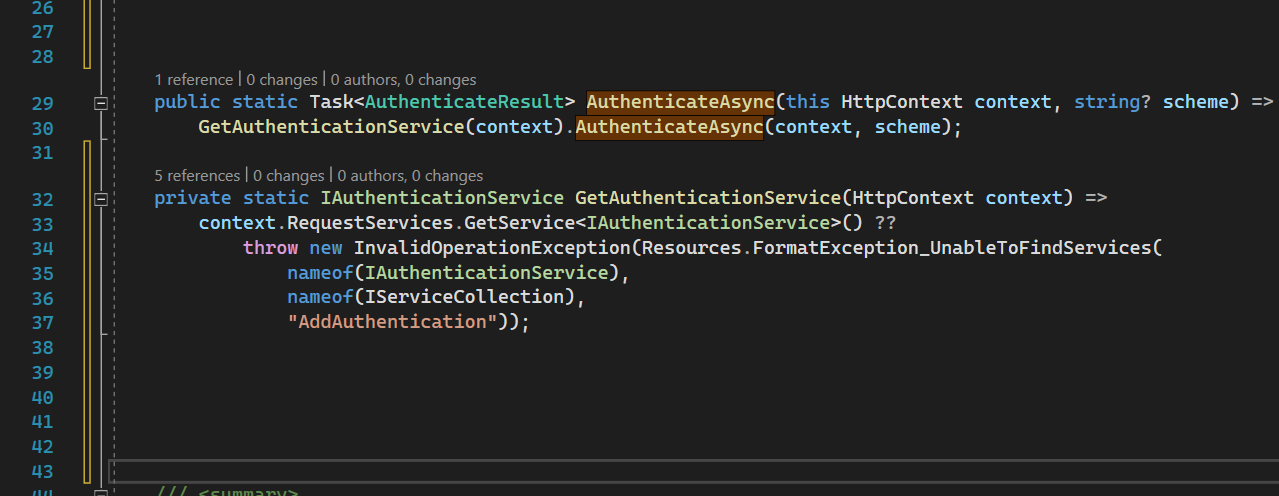The width and height of the screenshot is (1279, 496).
Task: Select the highlighted AuthenticateAsync declaration on line 29
Action: coord(680,102)
